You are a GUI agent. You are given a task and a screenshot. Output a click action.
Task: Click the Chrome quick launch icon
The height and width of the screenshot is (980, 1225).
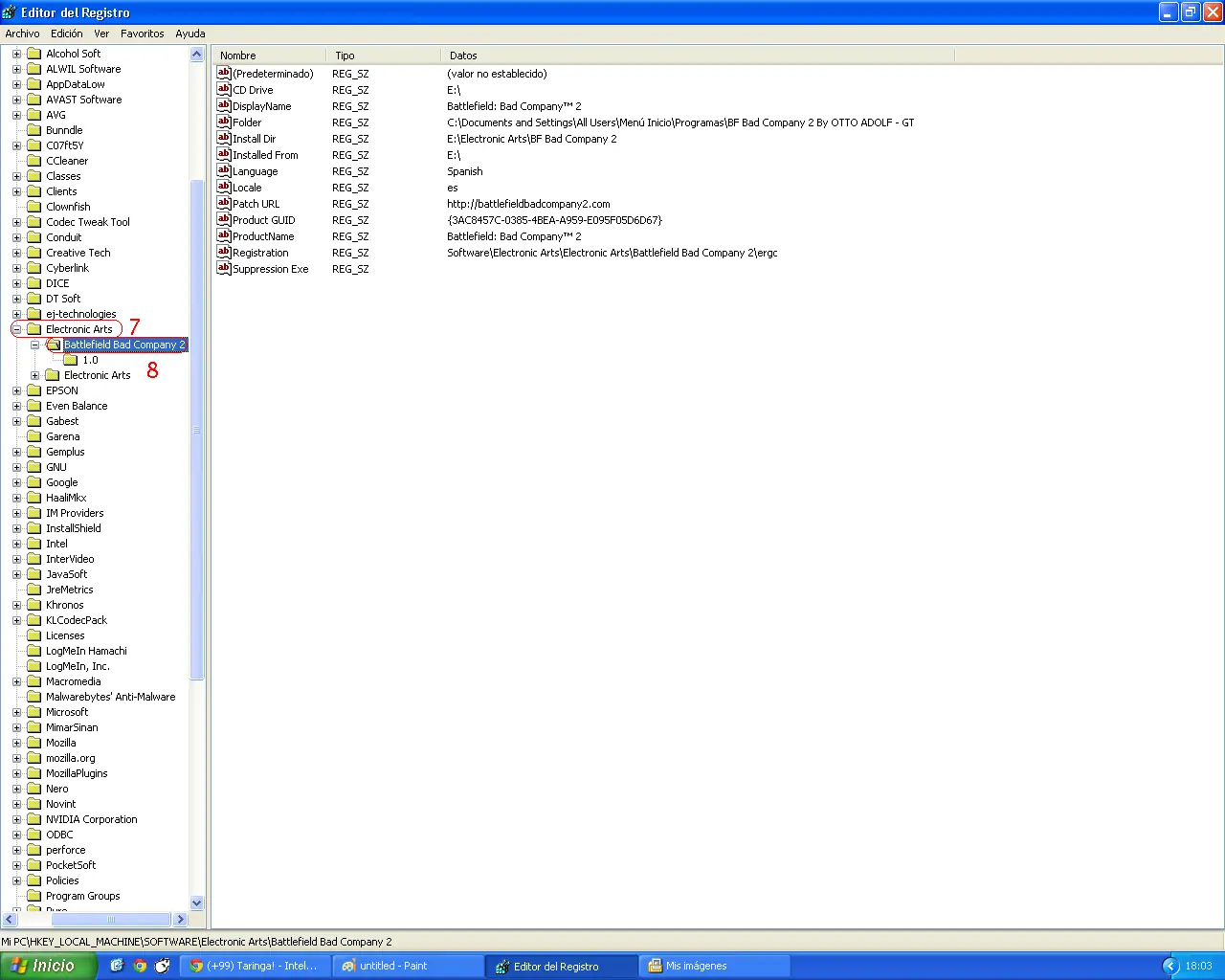click(x=140, y=966)
